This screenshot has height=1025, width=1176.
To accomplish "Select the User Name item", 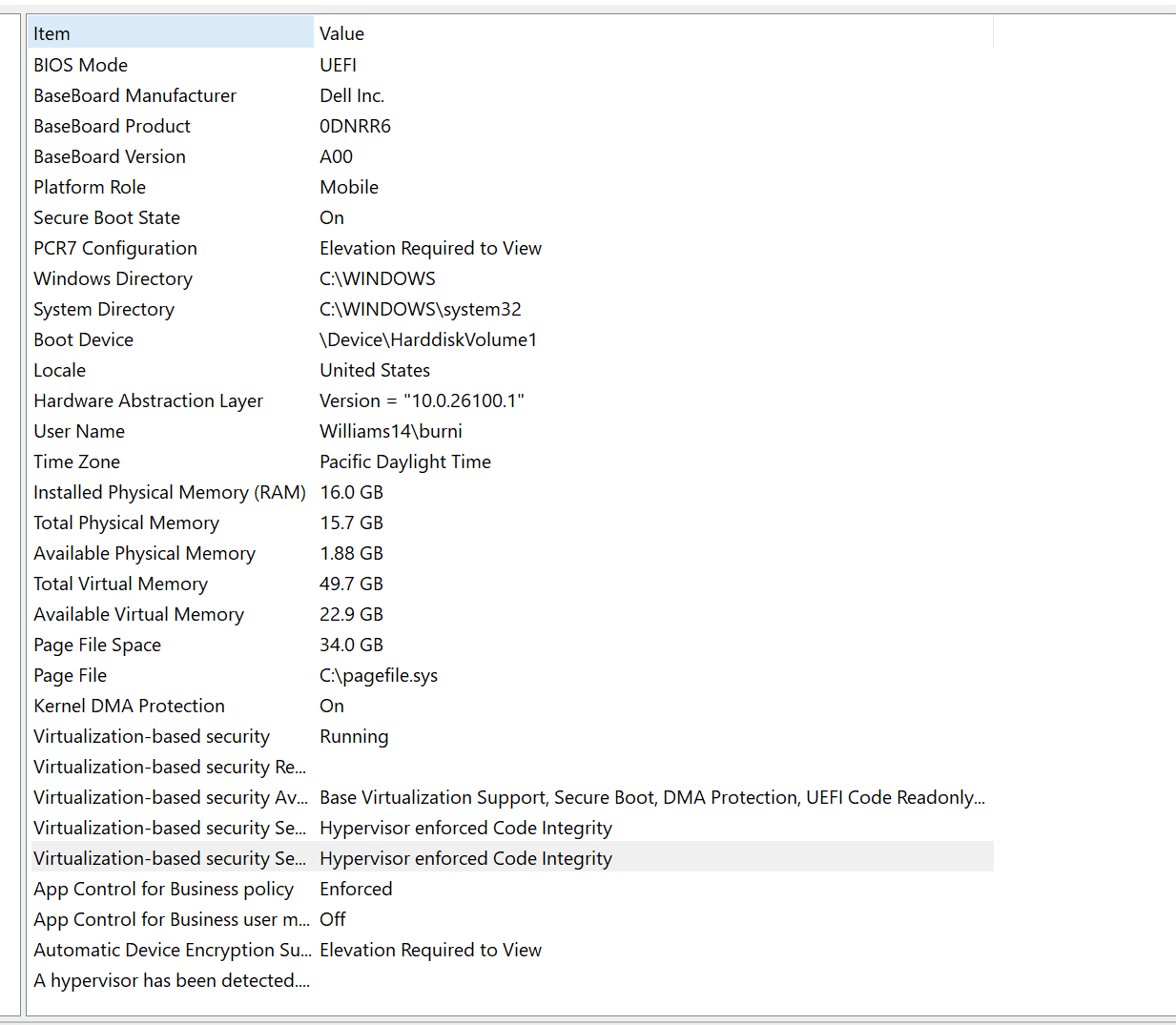I will [x=79, y=431].
